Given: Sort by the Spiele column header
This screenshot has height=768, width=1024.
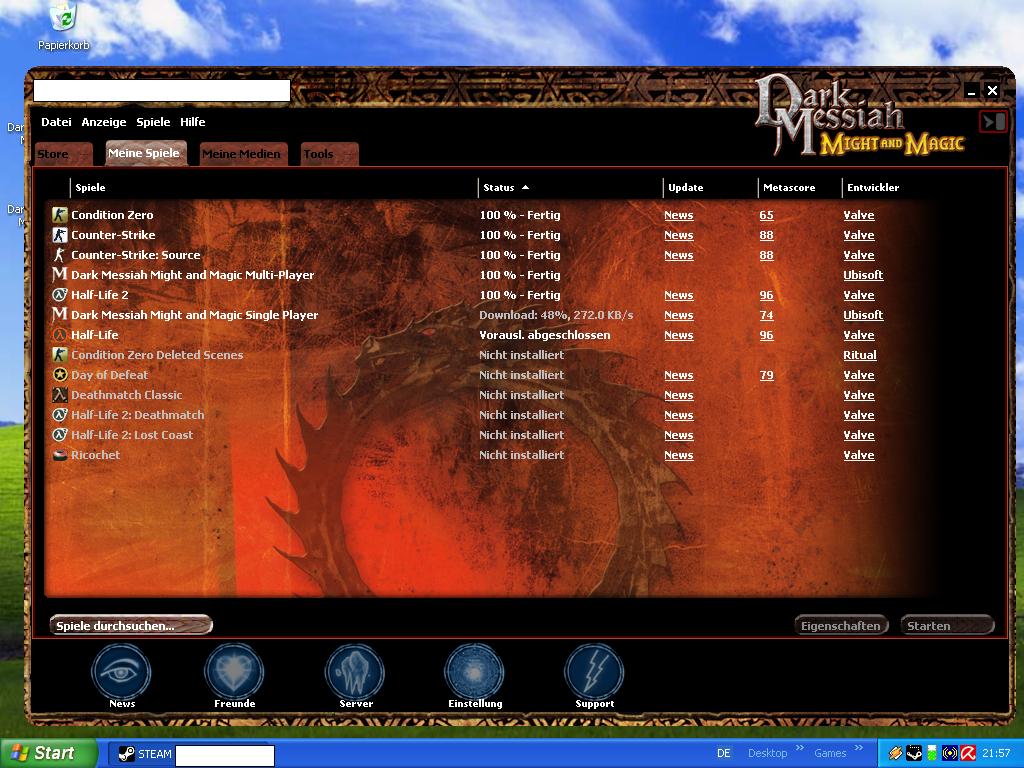Looking at the screenshot, I should (x=274, y=187).
